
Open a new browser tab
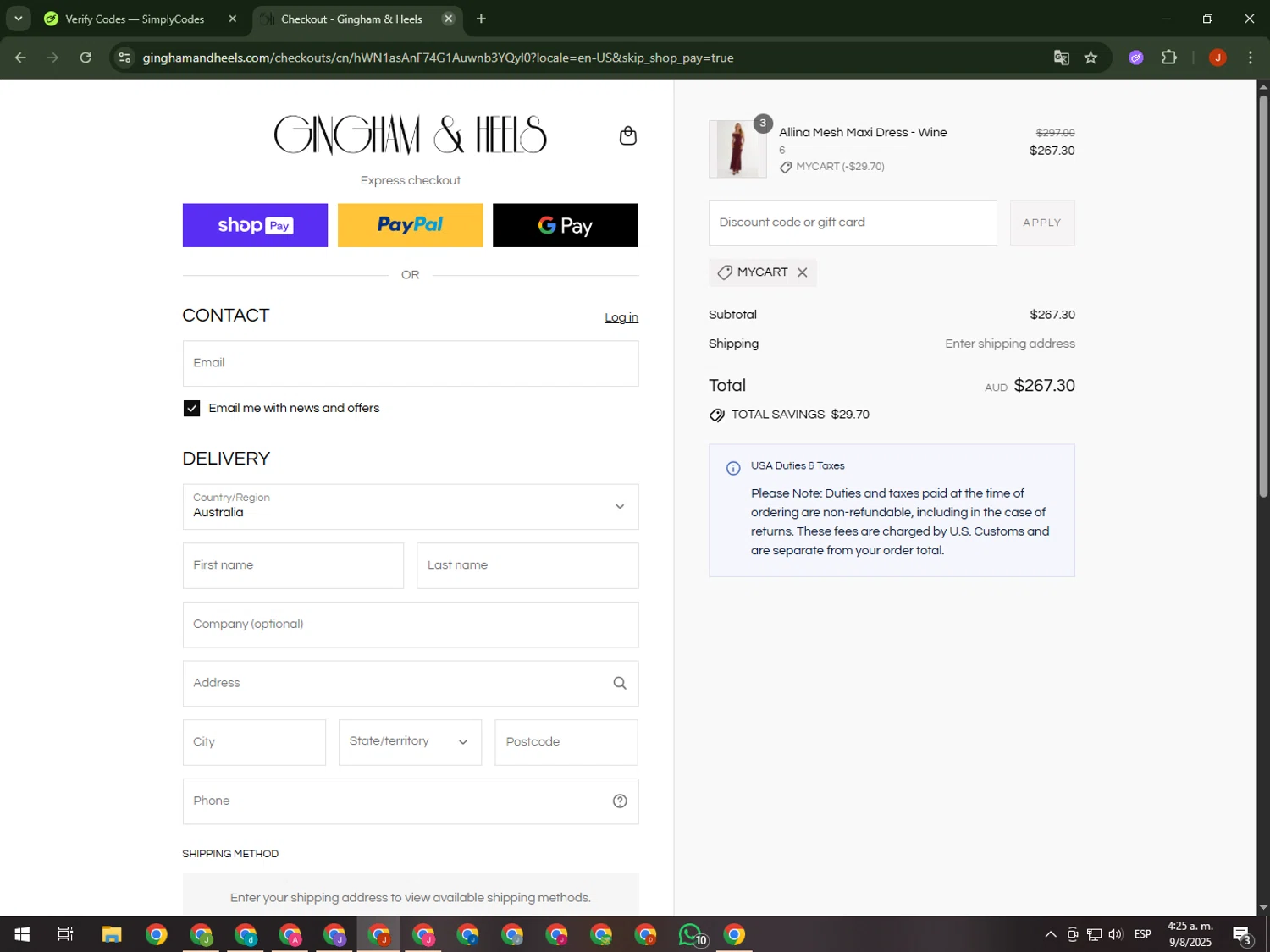[481, 19]
